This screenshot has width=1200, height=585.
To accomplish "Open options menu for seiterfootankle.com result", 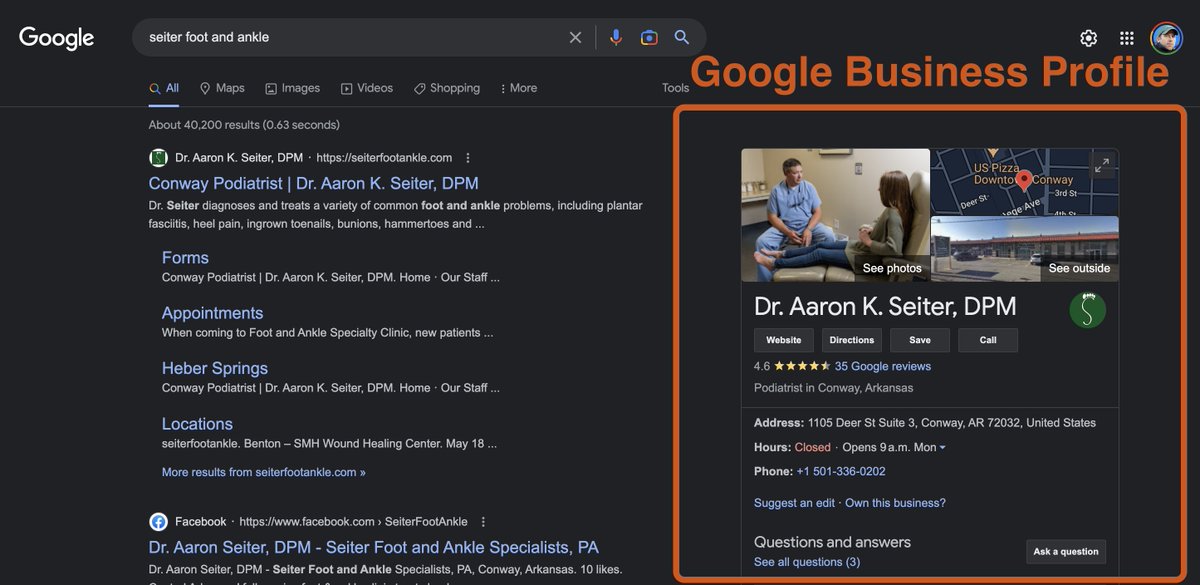I will (x=468, y=157).
